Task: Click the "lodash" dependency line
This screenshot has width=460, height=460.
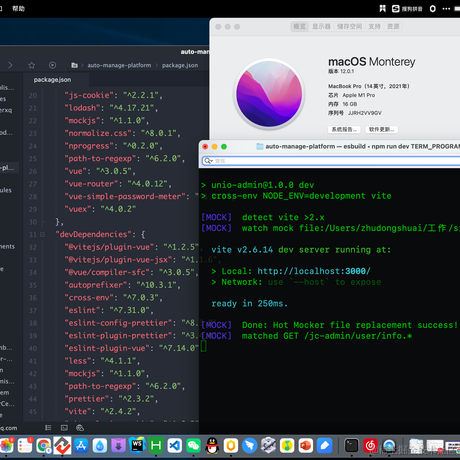Action: [x=111, y=108]
